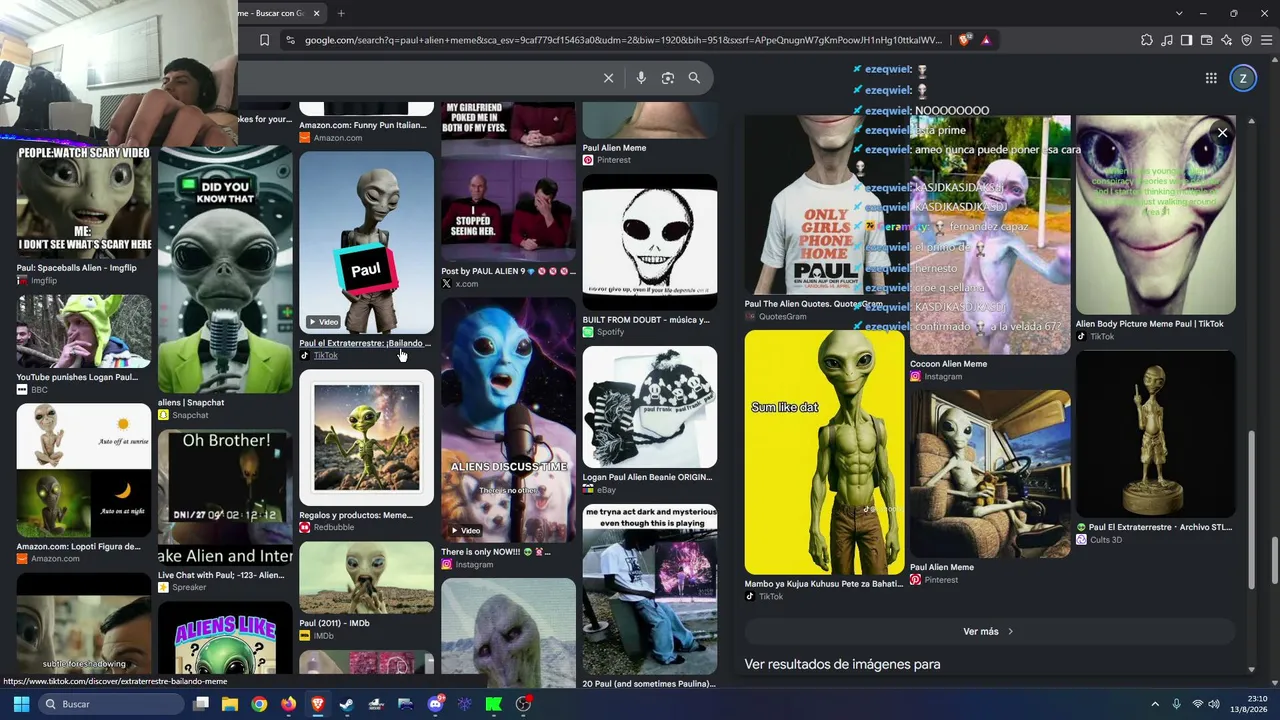The width and height of the screenshot is (1280, 720).
Task: Show hidden system tray icons
Action: coord(1155,704)
